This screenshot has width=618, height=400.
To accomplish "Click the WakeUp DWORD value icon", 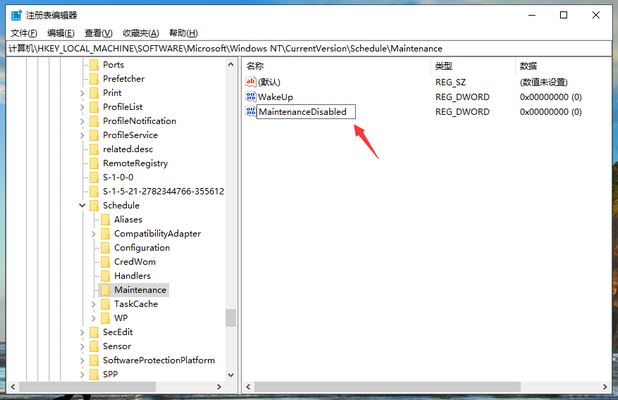I will coord(251,97).
